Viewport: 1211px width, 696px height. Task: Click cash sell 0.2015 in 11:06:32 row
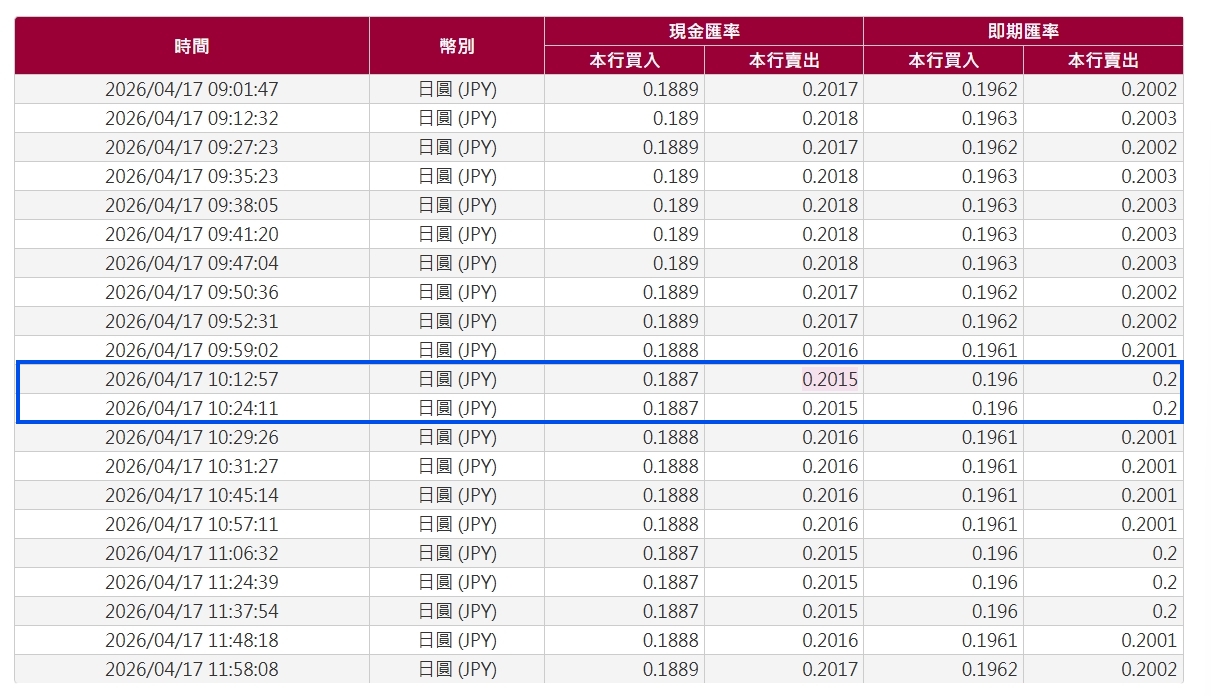point(830,553)
